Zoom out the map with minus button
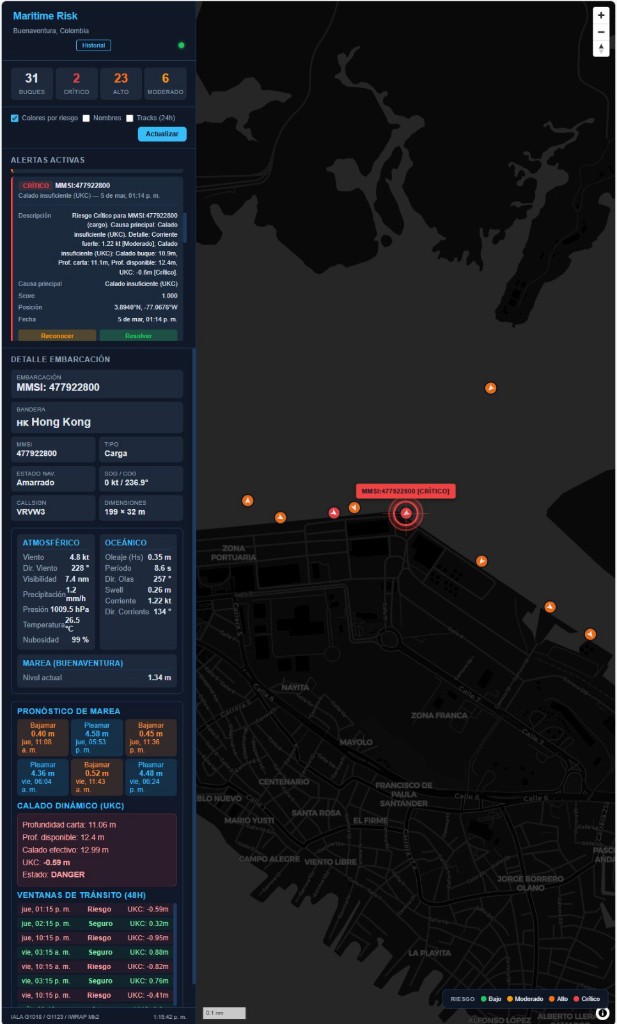The height and width of the screenshot is (1024, 617). (x=601, y=32)
